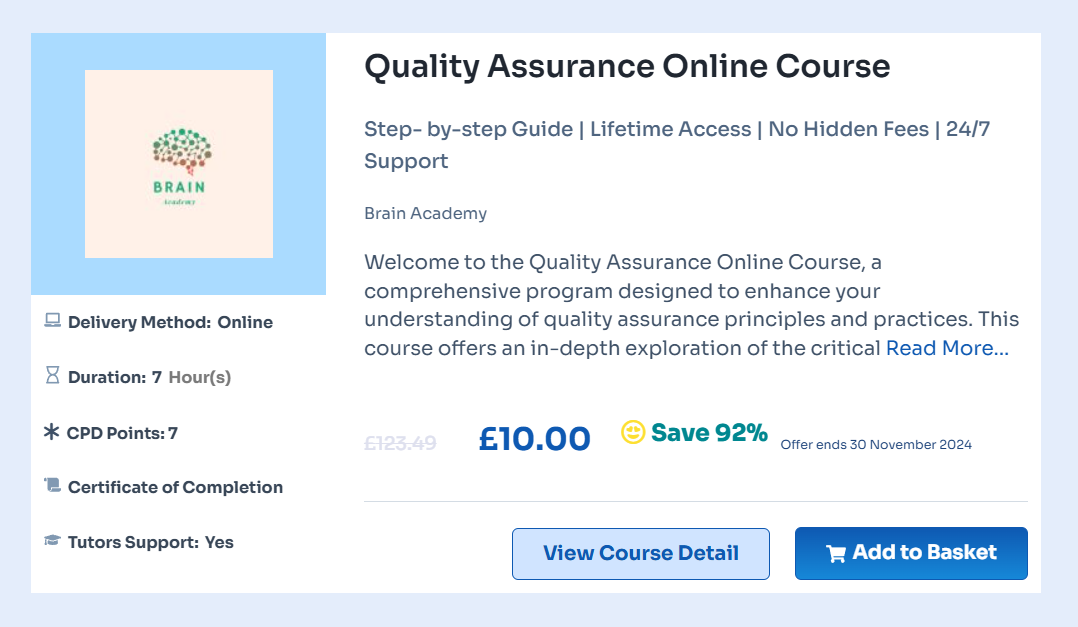Open the Quality Assurance Online Course title
Screen dimensions: 1078x627
627,66
